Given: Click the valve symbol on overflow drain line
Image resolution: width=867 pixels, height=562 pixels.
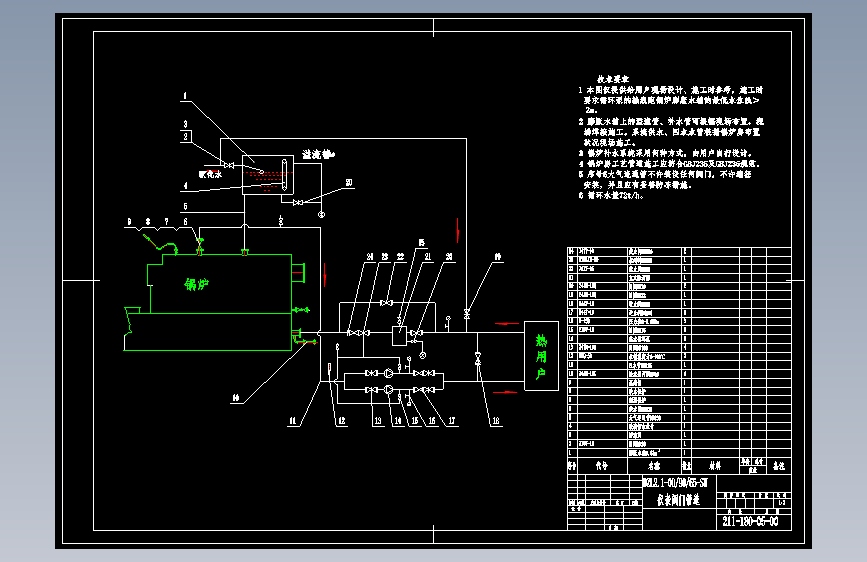Looking at the screenshot, I should [297, 202].
